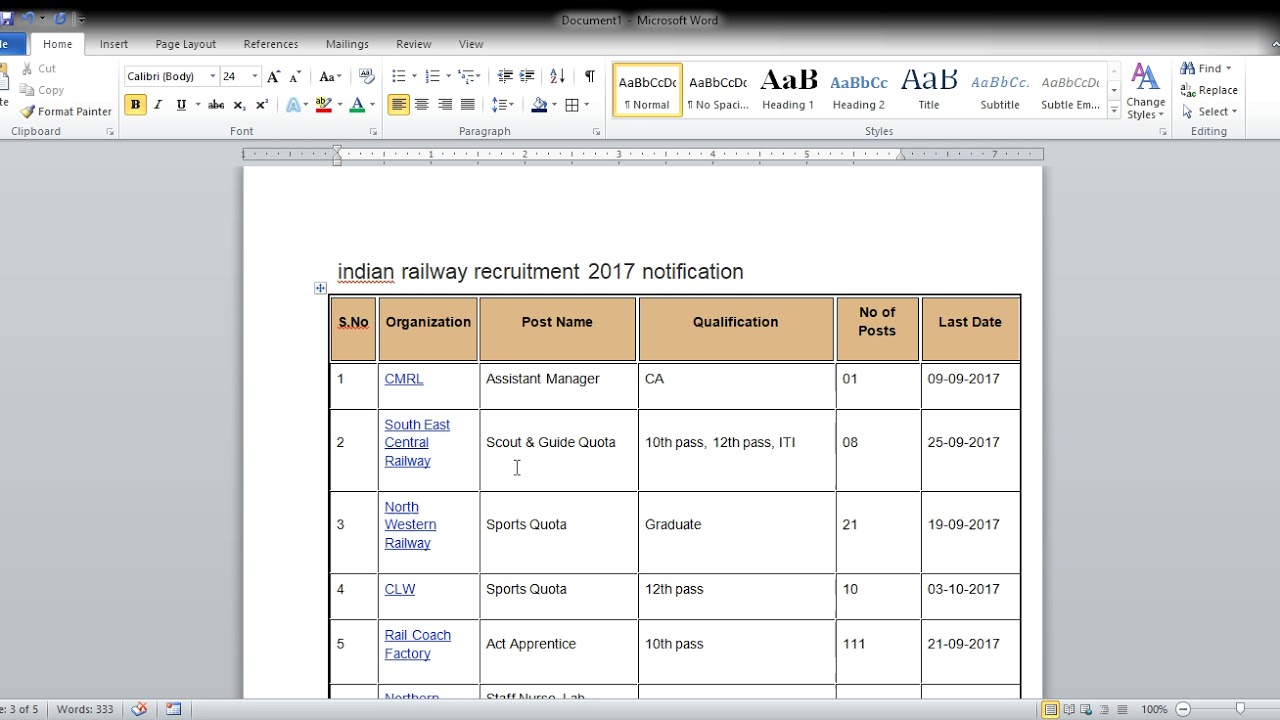This screenshot has width=1280, height=720.
Task: Open Change Styles menu
Action: click(1146, 92)
